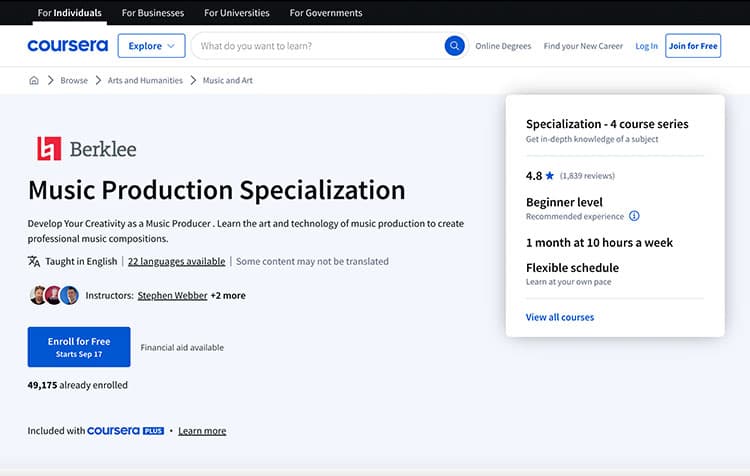Click 49,175 already enrolled text
This screenshot has width=750, height=476.
(77, 385)
